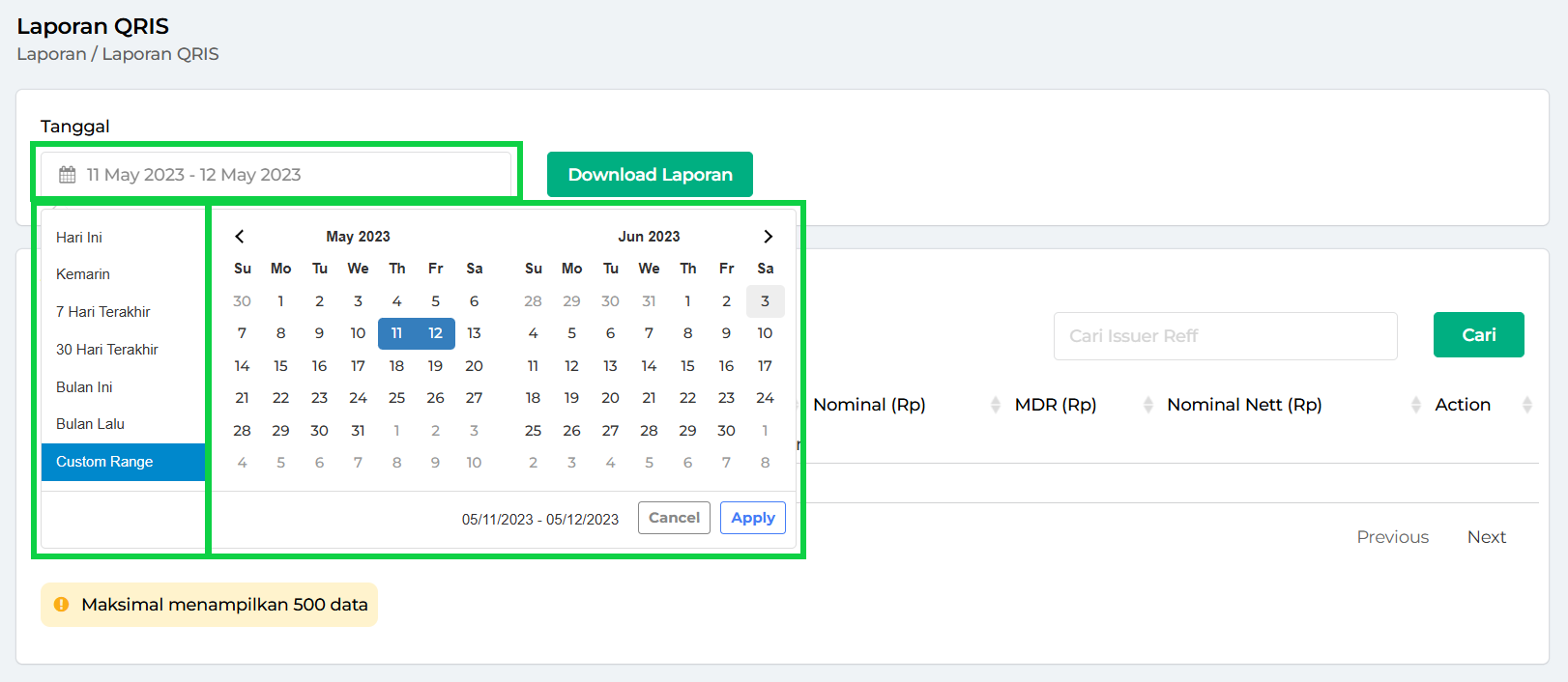Sort by Nominal Nett (Rp) column arrows
The width and height of the screenshot is (1568, 682).
click(x=1416, y=405)
